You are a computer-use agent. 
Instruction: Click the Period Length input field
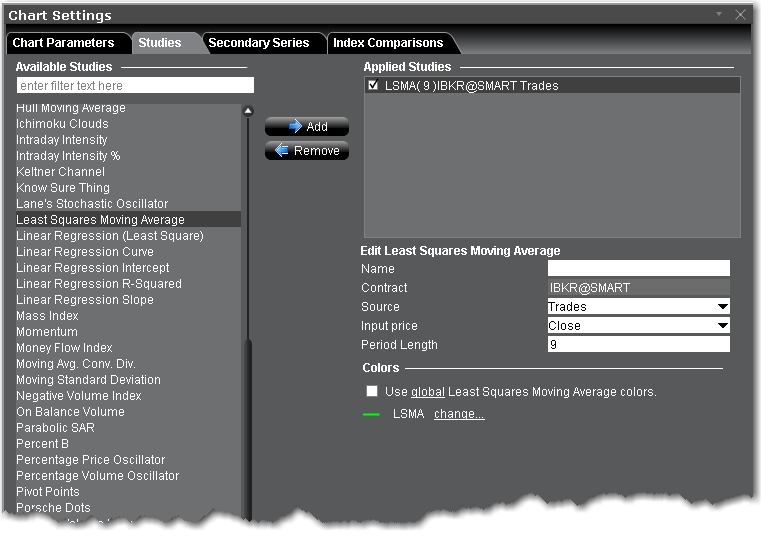pos(638,345)
